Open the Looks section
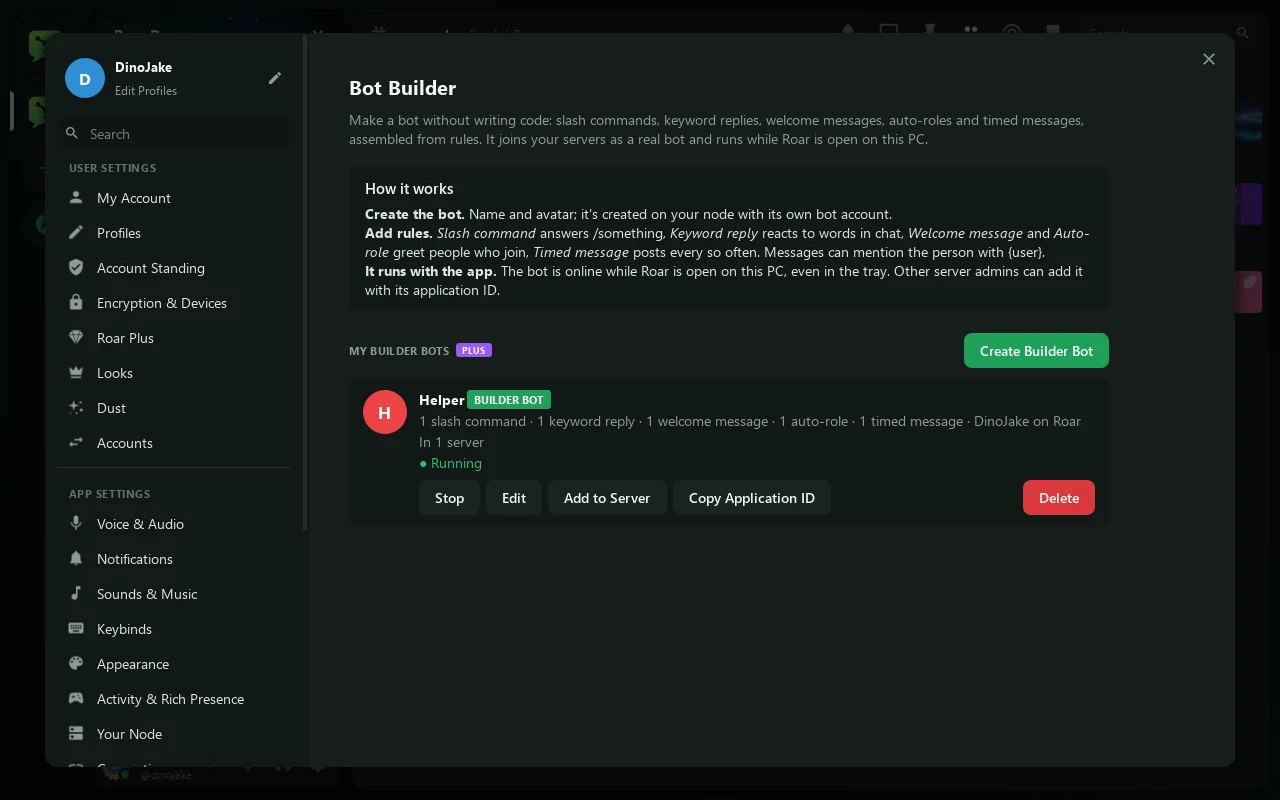 174,373
